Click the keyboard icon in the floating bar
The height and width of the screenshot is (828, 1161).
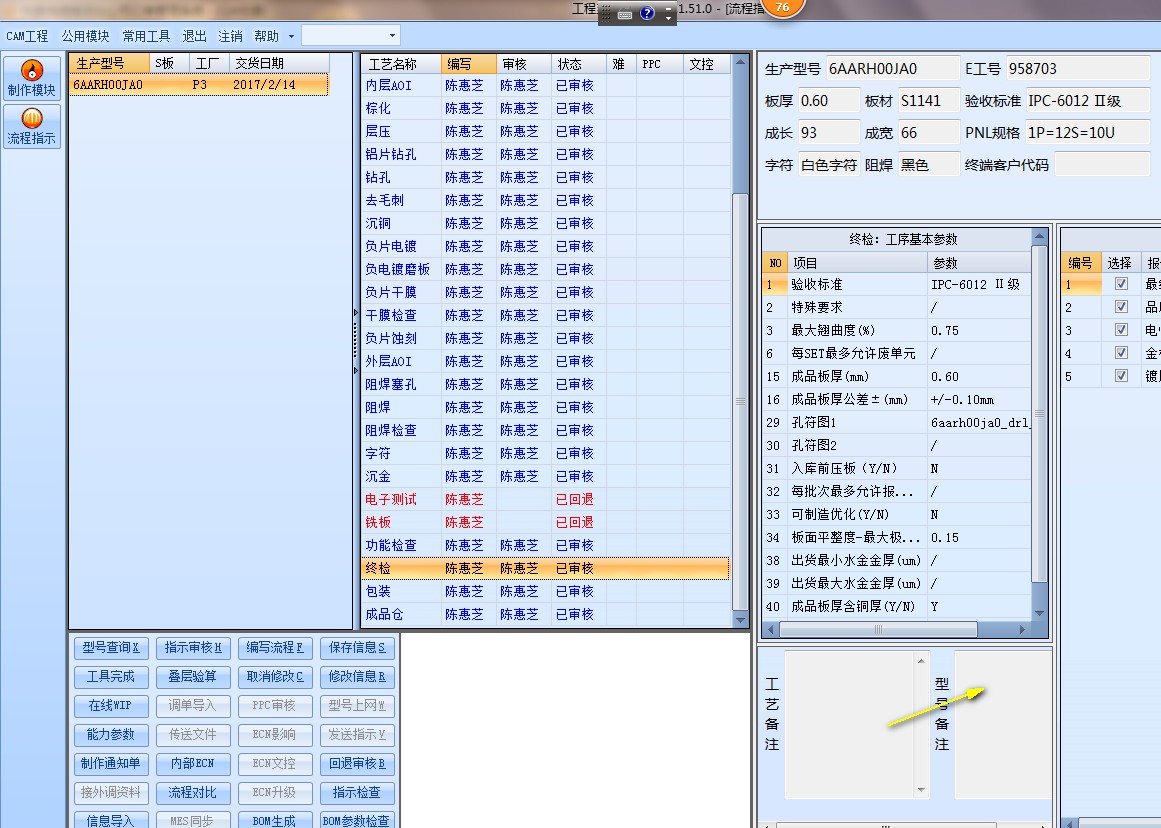(x=624, y=13)
